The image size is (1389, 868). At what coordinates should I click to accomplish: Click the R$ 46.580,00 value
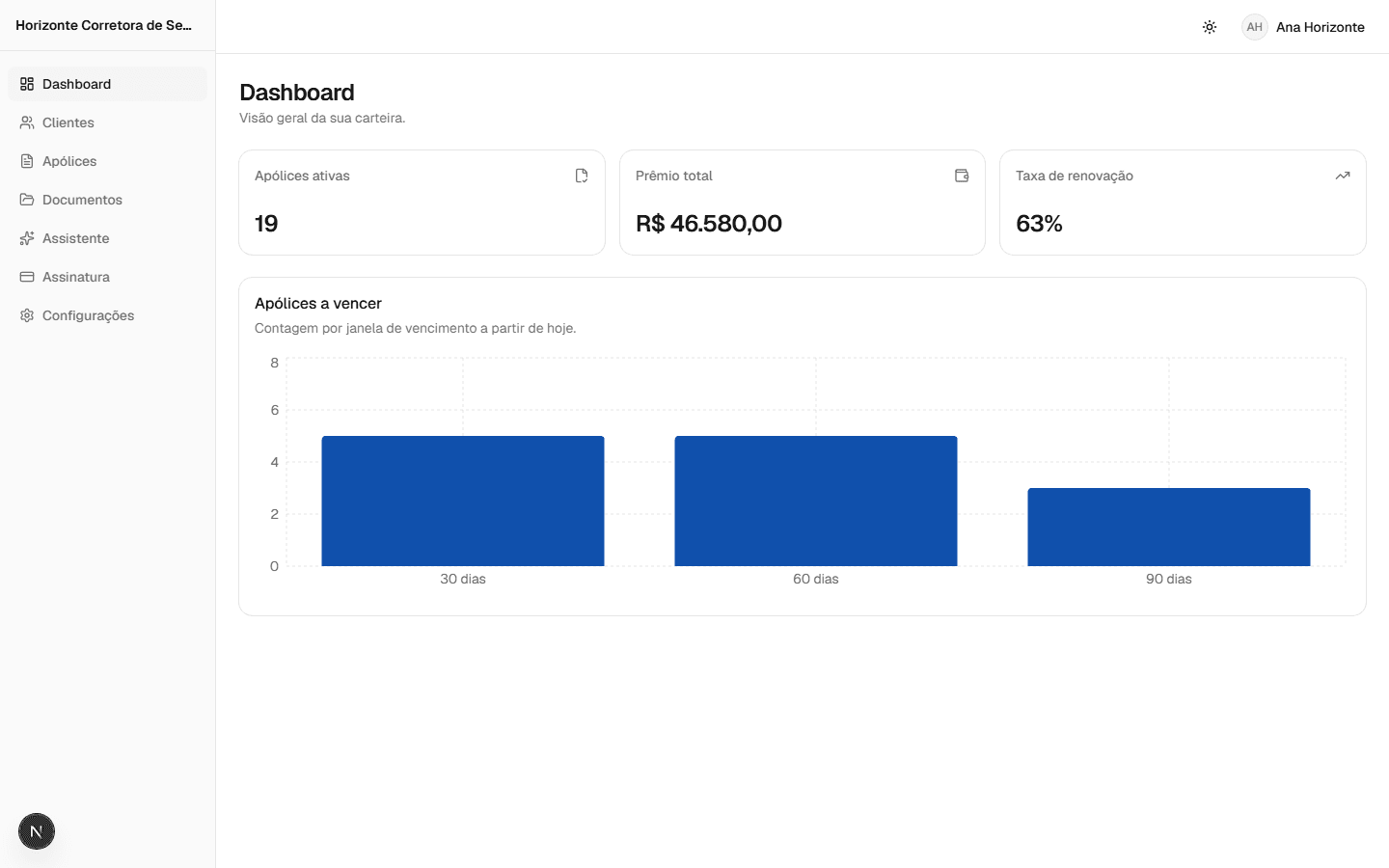click(x=709, y=224)
